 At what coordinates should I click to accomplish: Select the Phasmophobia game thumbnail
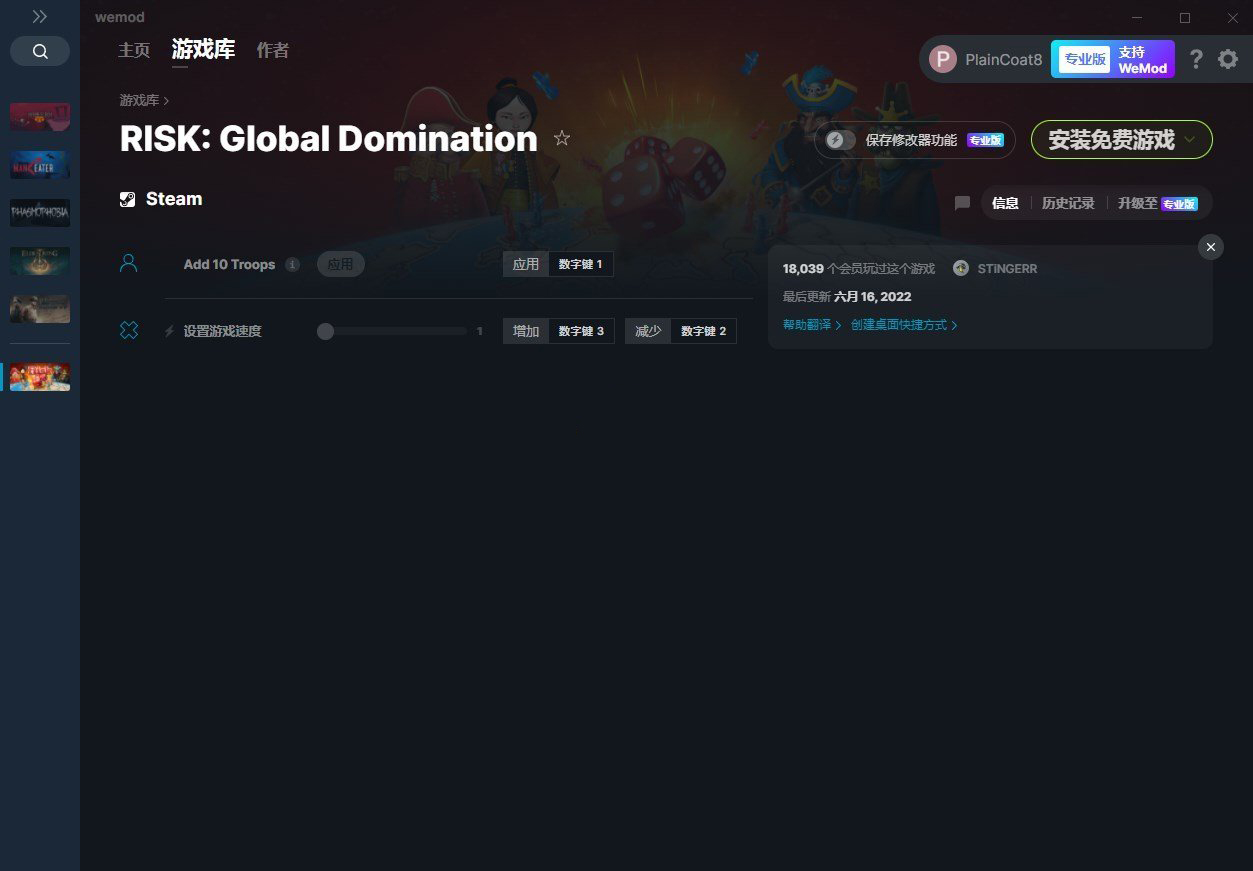40,213
